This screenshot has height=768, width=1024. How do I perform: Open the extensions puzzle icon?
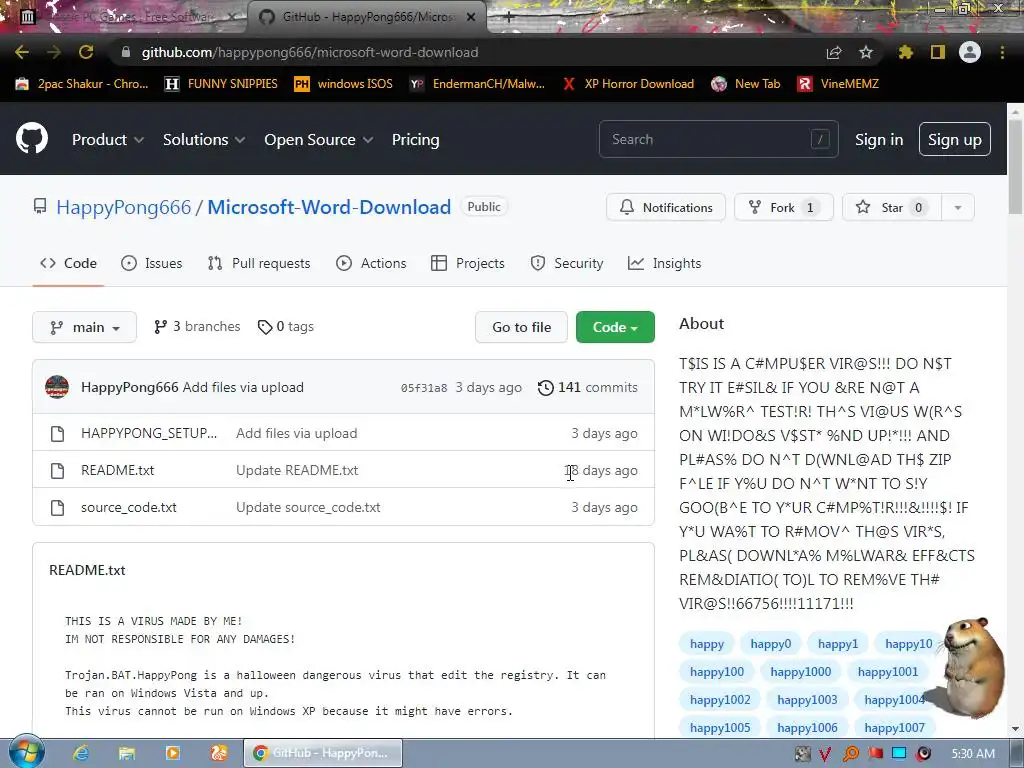pyautogui.click(x=905, y=52)
